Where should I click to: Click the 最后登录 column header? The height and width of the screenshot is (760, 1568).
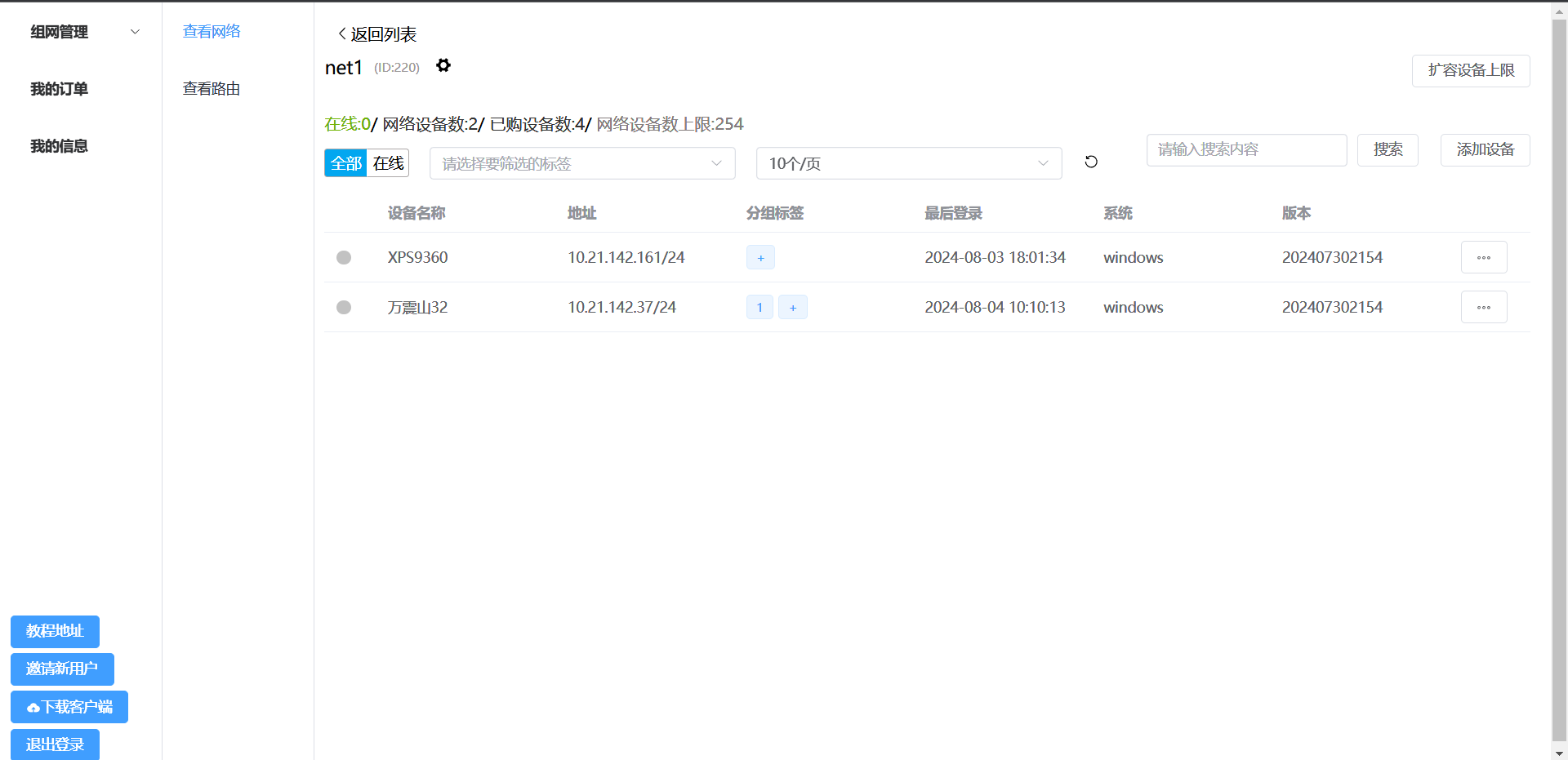click(953, 213)
